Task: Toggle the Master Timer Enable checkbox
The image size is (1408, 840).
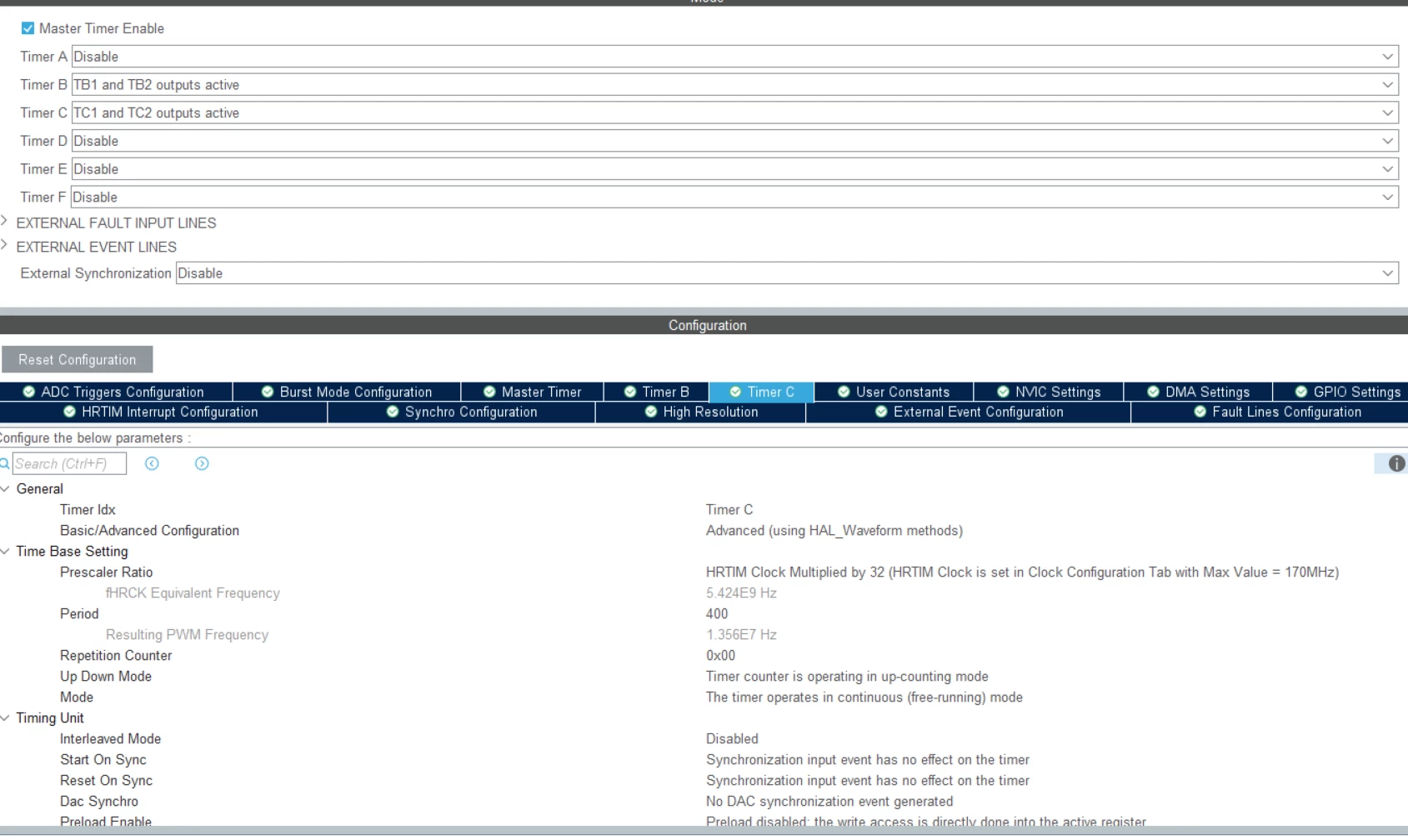Action: click(x=28, y=28)
